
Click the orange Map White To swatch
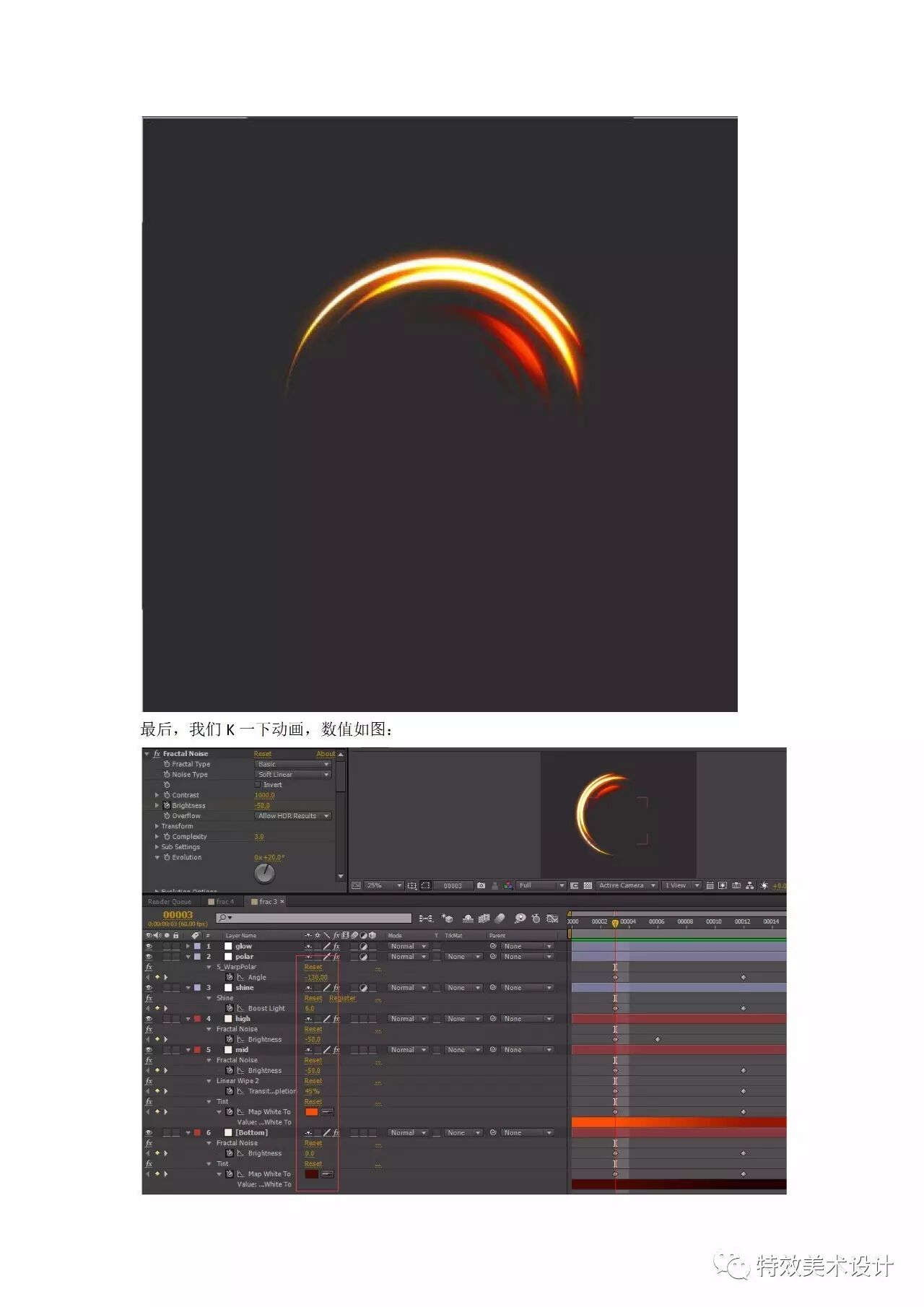click(311, 1112)
